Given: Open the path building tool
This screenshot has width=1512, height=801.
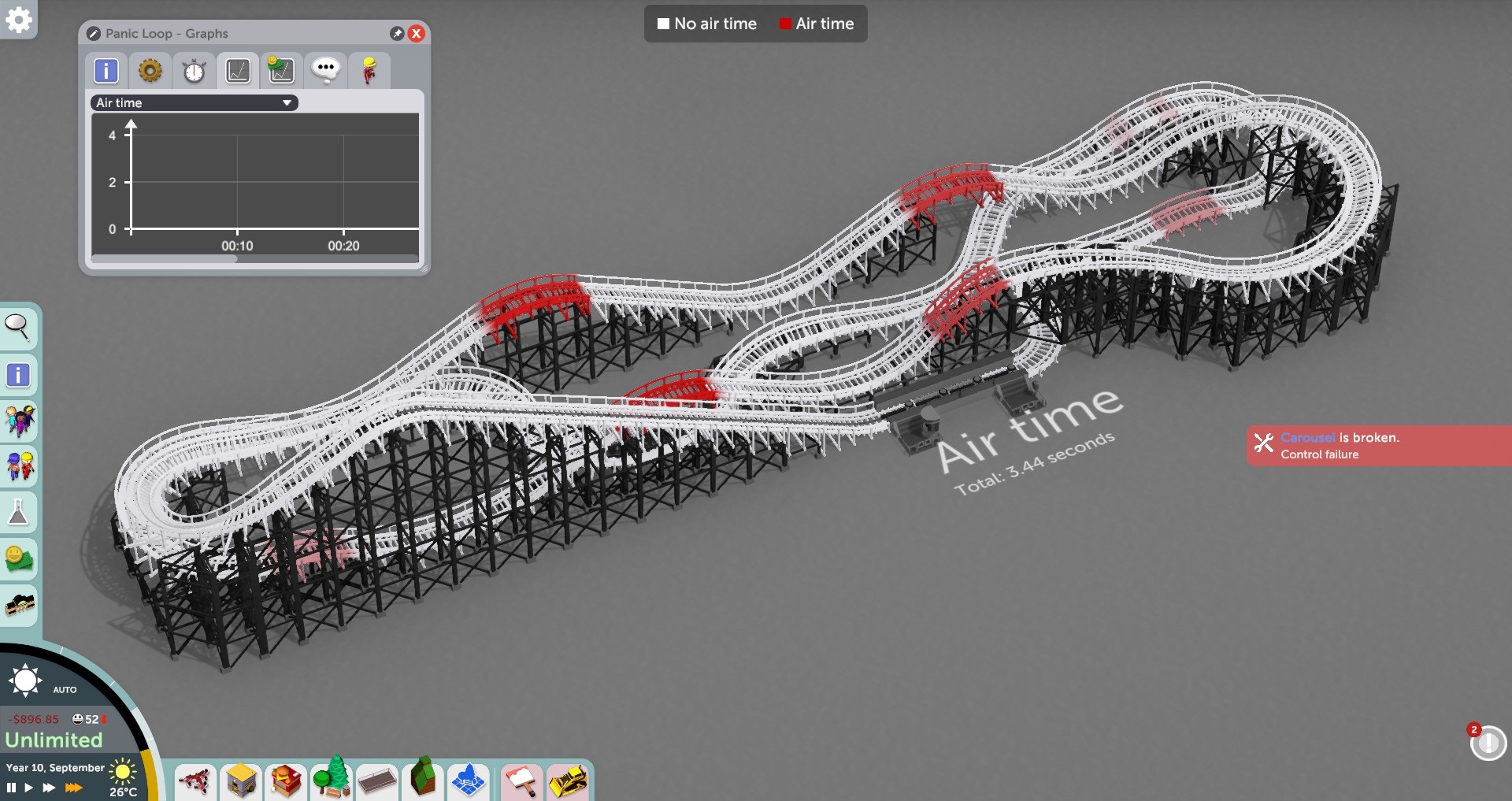Looking at the screenshot, I should tap(377, 781).
